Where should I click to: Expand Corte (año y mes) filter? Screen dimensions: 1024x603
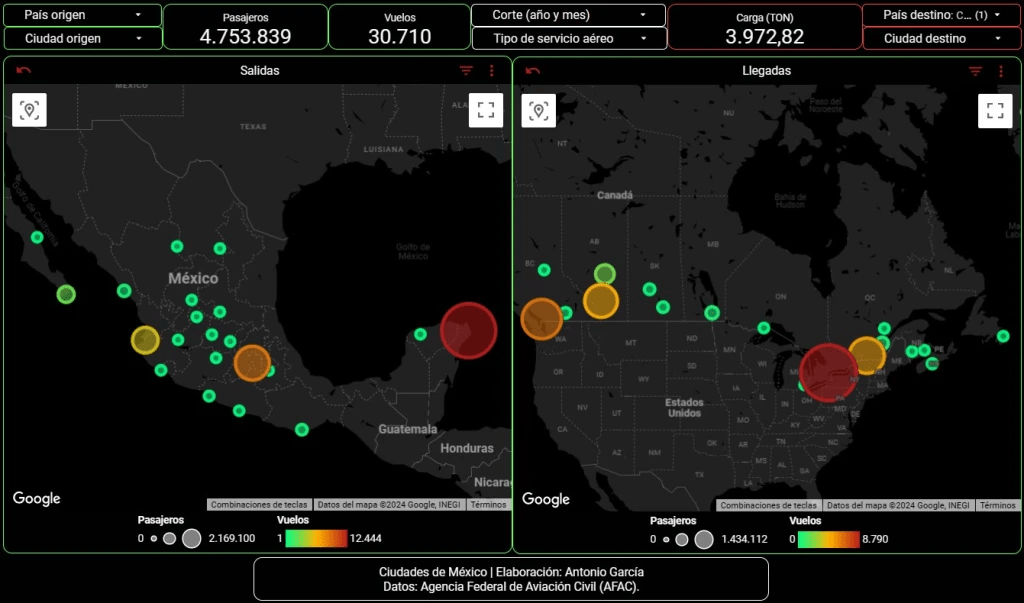(569, 16)
